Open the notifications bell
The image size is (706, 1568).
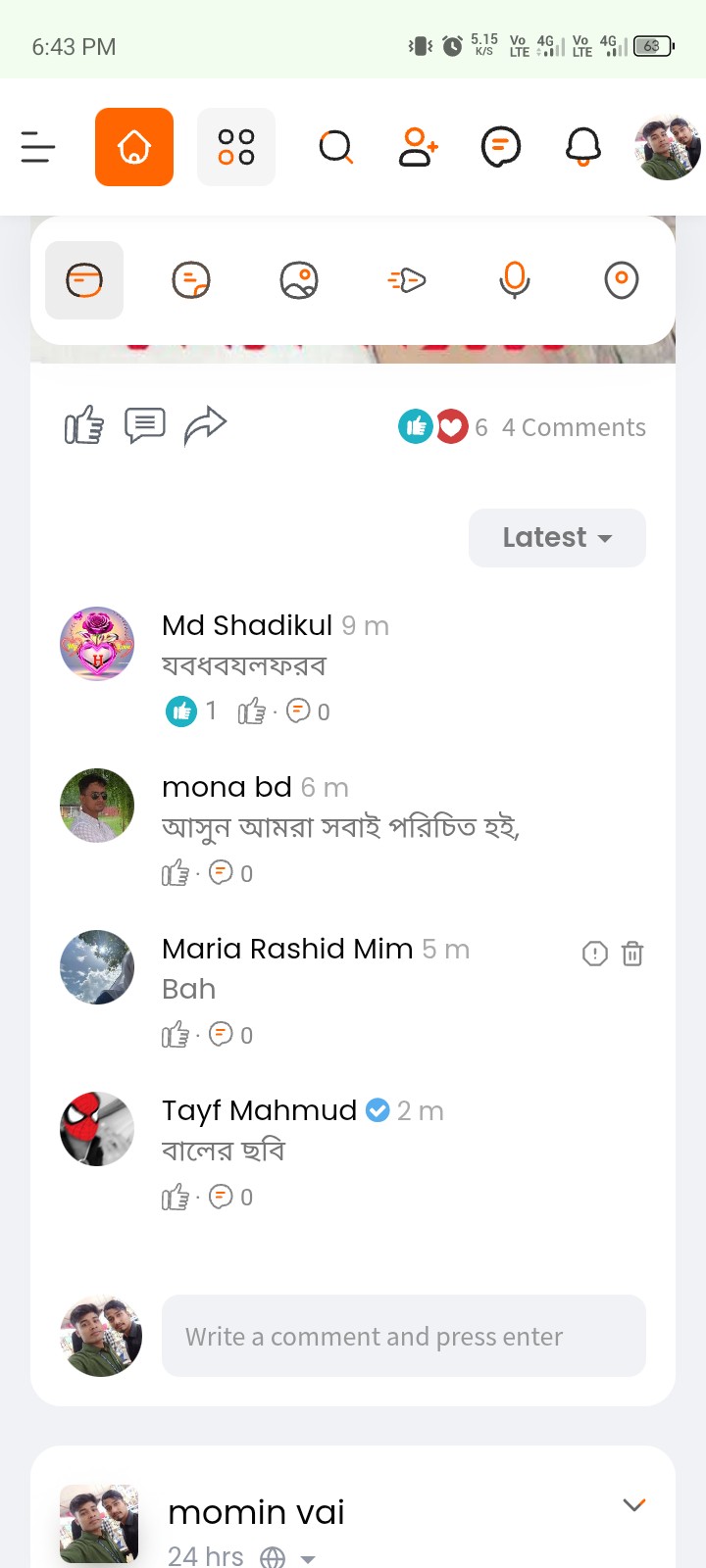pyautogui.click(x=583, y=147)
